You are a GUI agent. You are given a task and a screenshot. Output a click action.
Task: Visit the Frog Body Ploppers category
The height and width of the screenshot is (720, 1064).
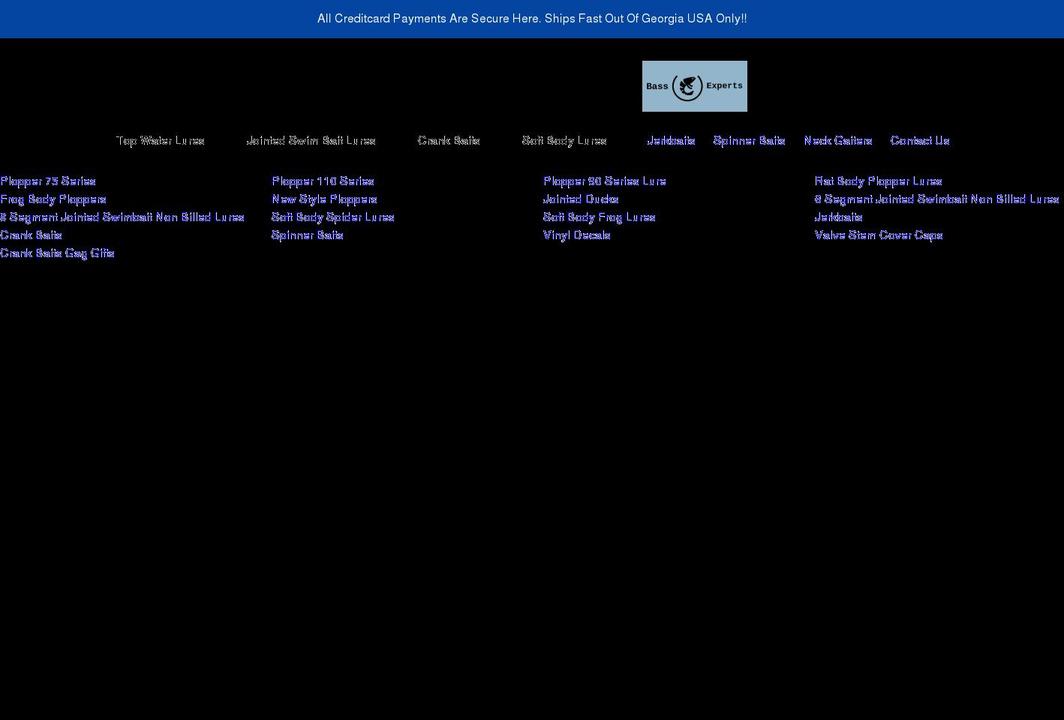[x=53, y=199]
